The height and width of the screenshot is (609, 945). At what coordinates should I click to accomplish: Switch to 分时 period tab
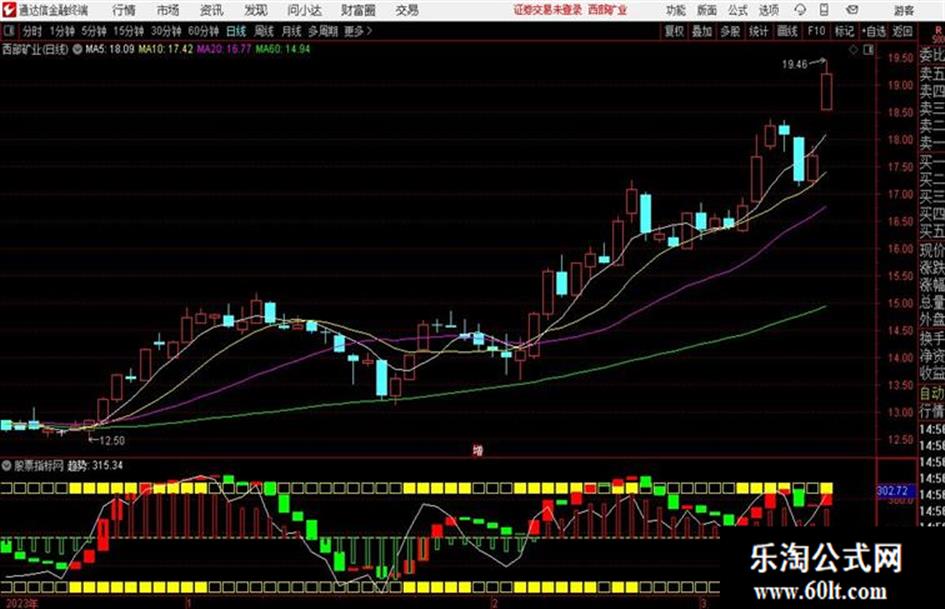[32, 31]
